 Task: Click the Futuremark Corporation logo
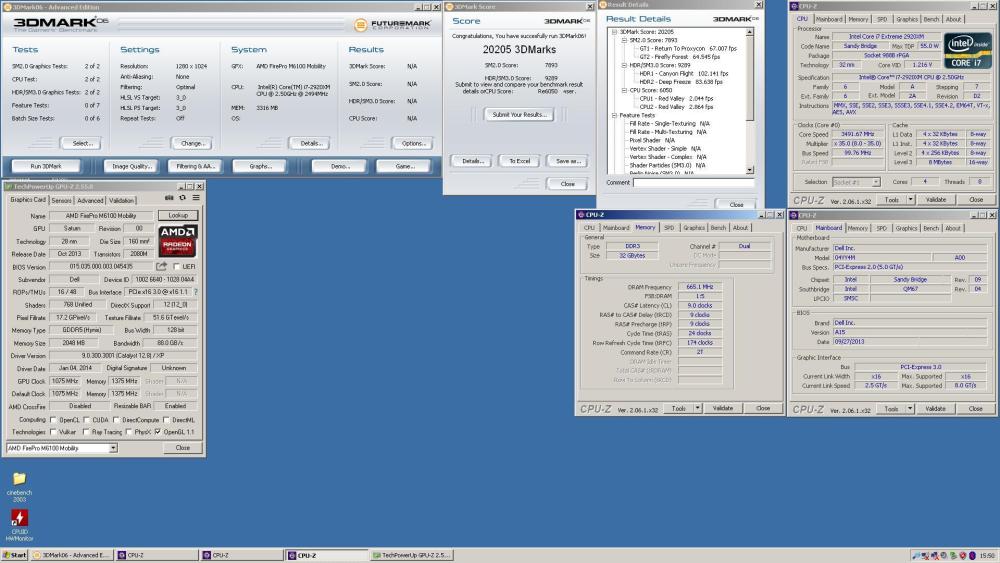(x=393, y=25)
